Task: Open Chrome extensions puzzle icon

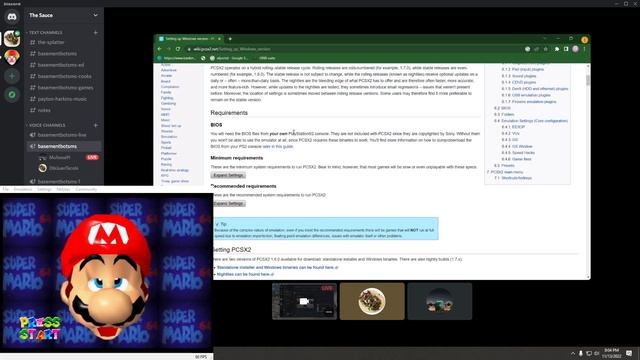Action: pos(557,49)
